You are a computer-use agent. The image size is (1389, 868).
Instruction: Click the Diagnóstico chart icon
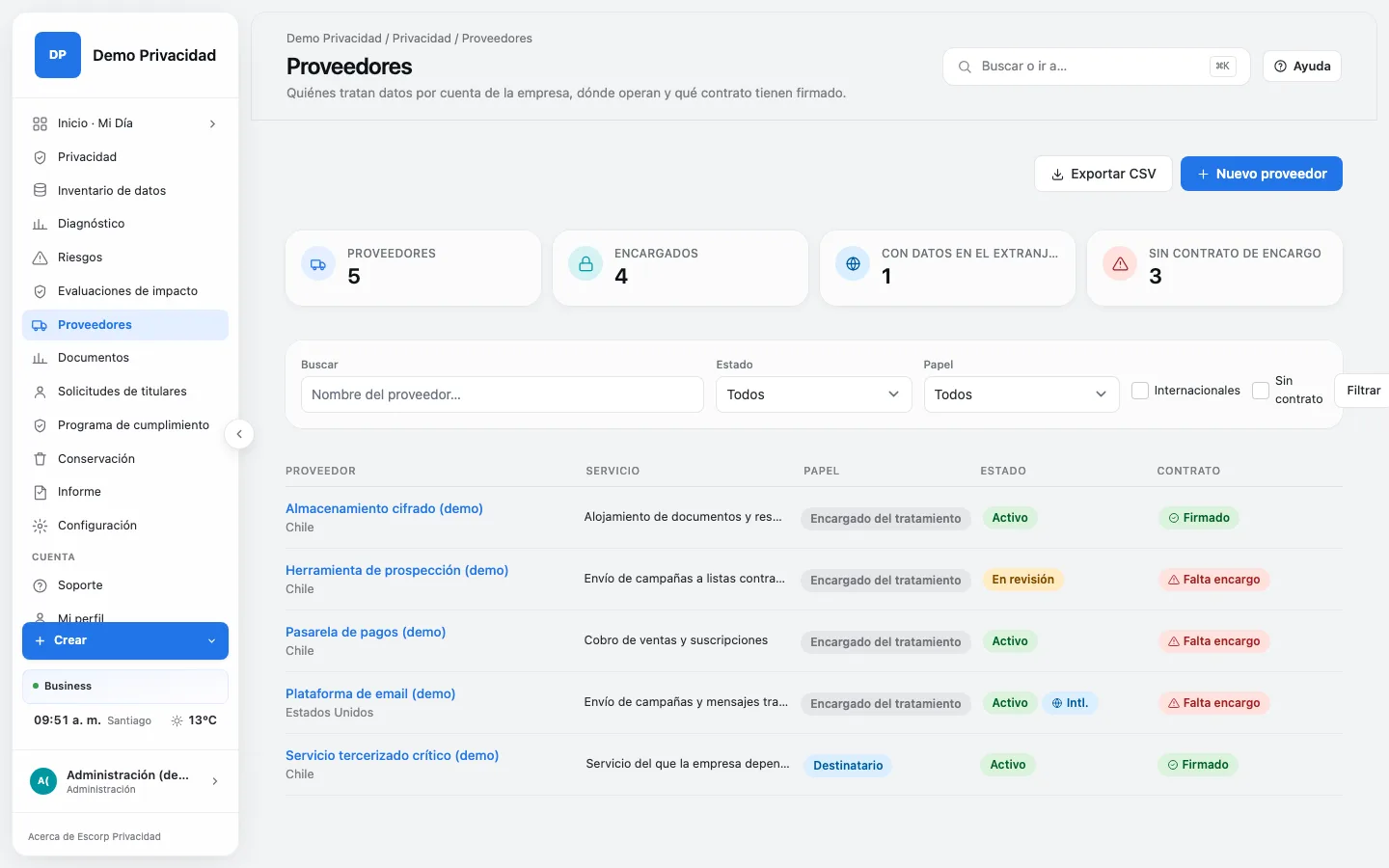click(40, 224)
